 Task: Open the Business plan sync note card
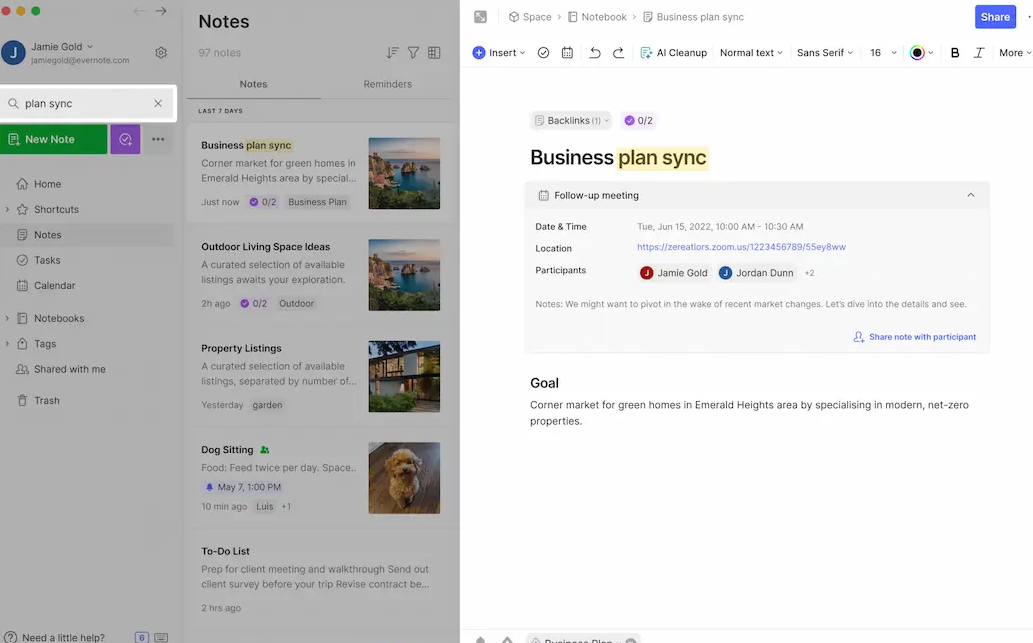coord(321,173)
